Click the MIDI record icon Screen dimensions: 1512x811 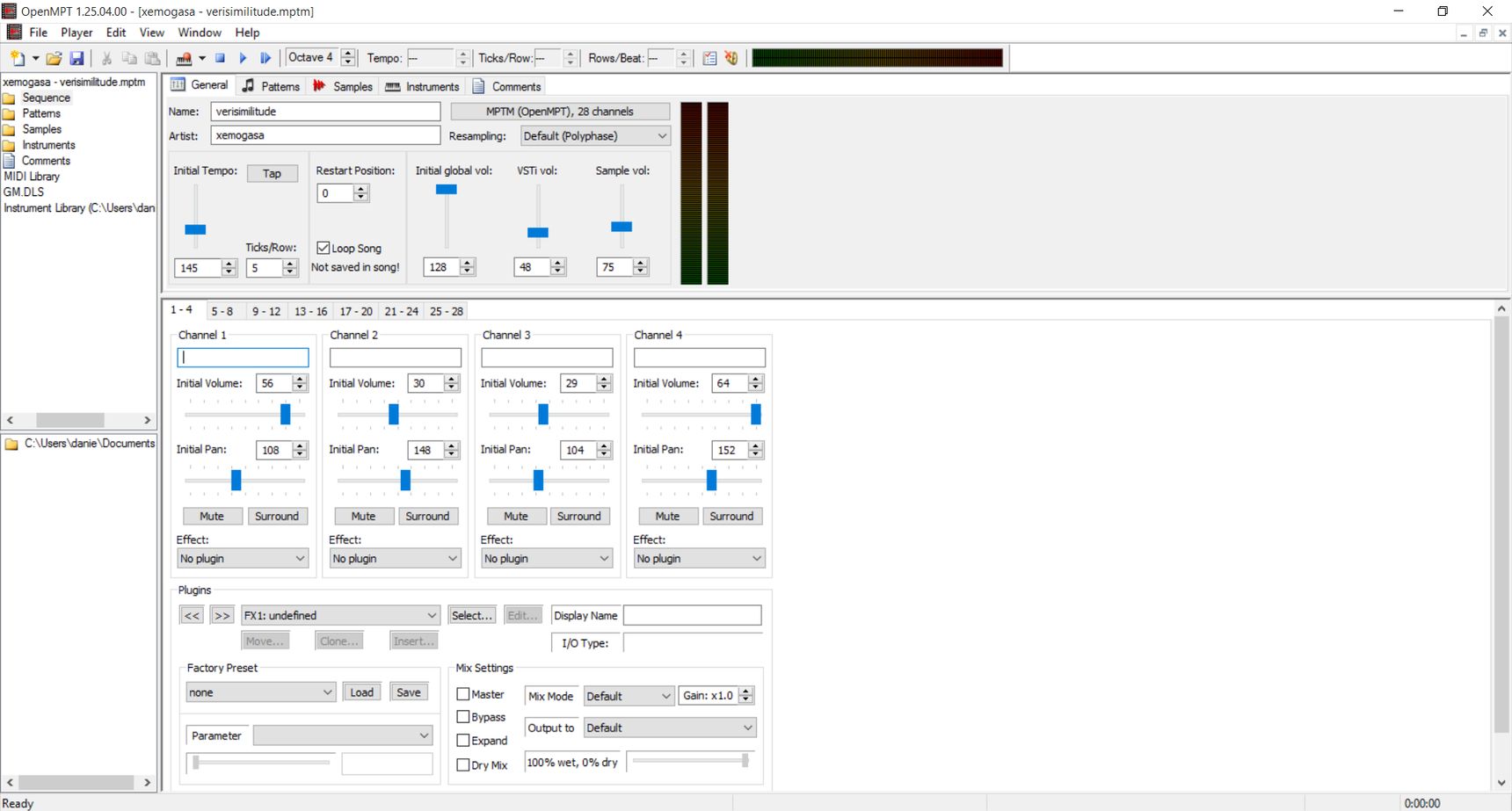pyautogui.click(x=184, y=58)
